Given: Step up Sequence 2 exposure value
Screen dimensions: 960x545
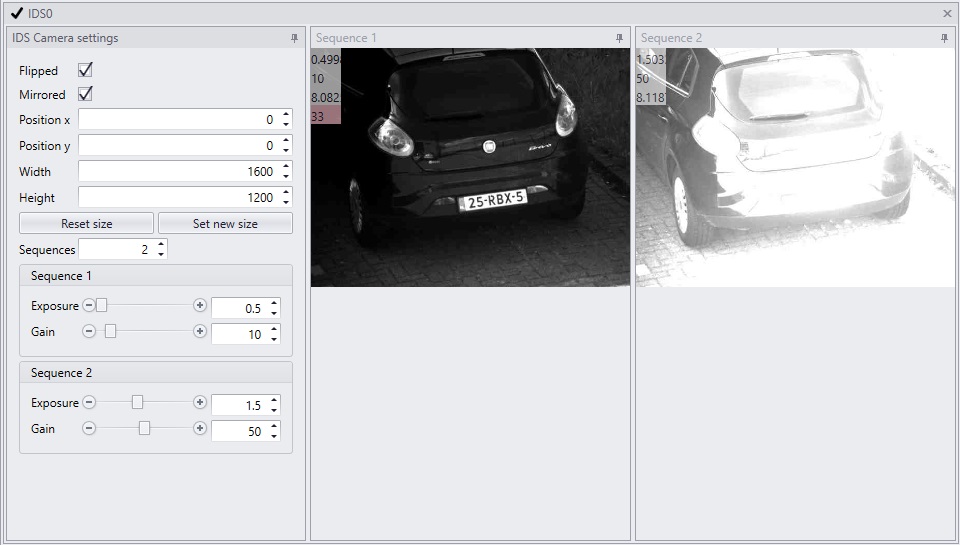Looking at the screenshot, I should 274,400.
